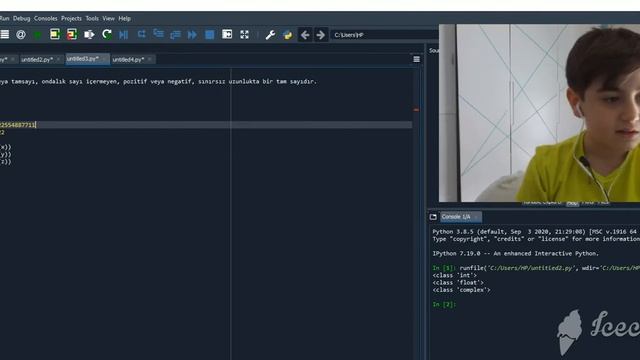This screenshot has width=640, height=360.
Task: Run the file with the green play icon
Action: click(x=38, y=35)
